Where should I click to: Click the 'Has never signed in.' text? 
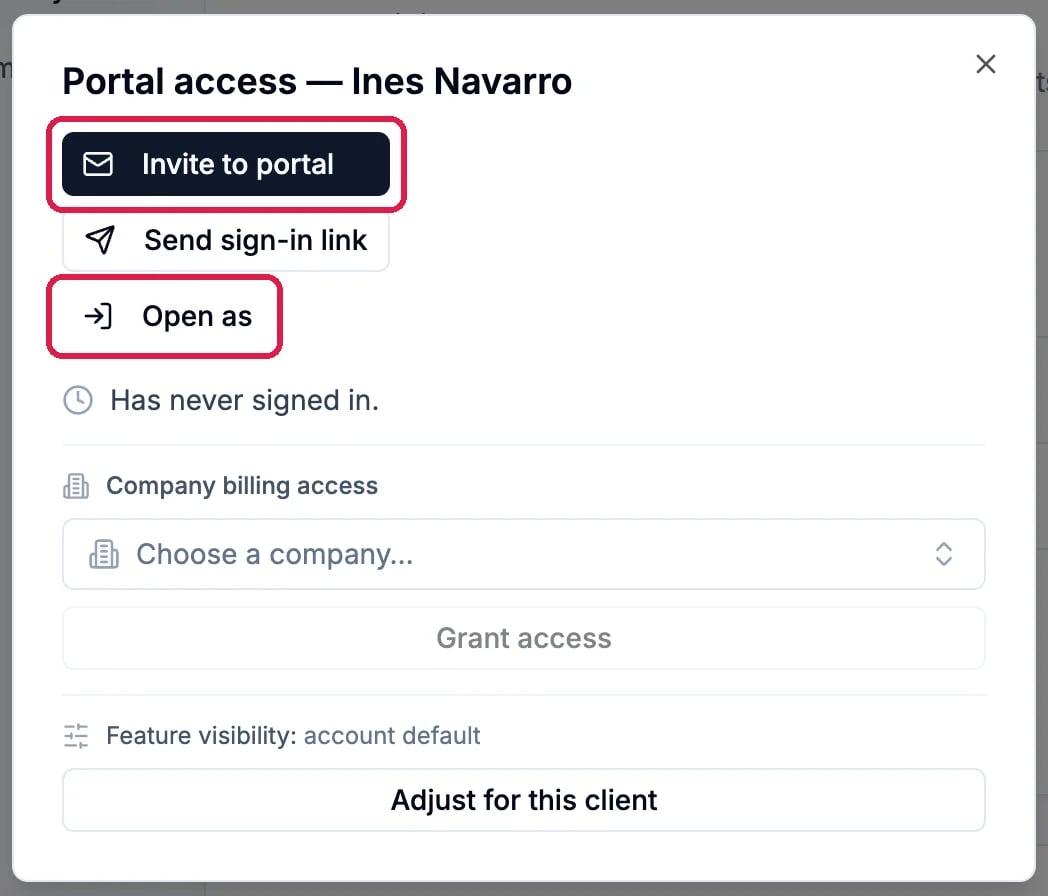[x=245, y=400]
